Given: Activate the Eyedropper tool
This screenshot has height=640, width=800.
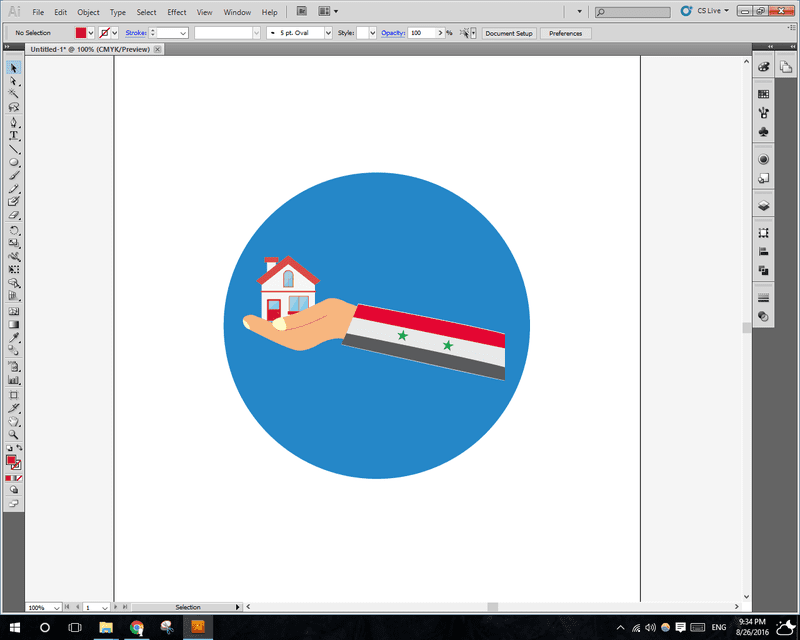Looking at the screenshot, I should pos(14,338).
